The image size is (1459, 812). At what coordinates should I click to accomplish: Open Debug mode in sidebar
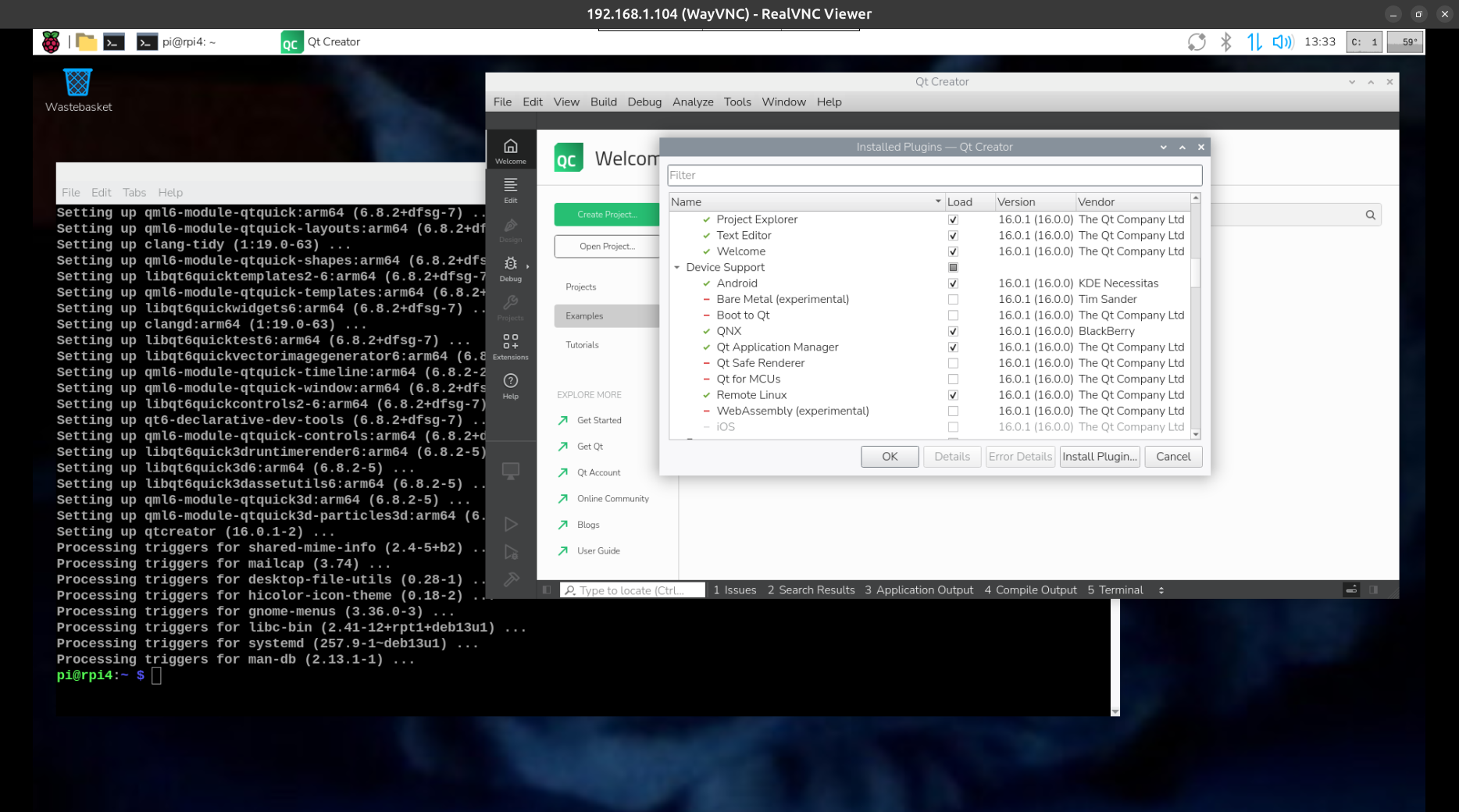(510, 268)
